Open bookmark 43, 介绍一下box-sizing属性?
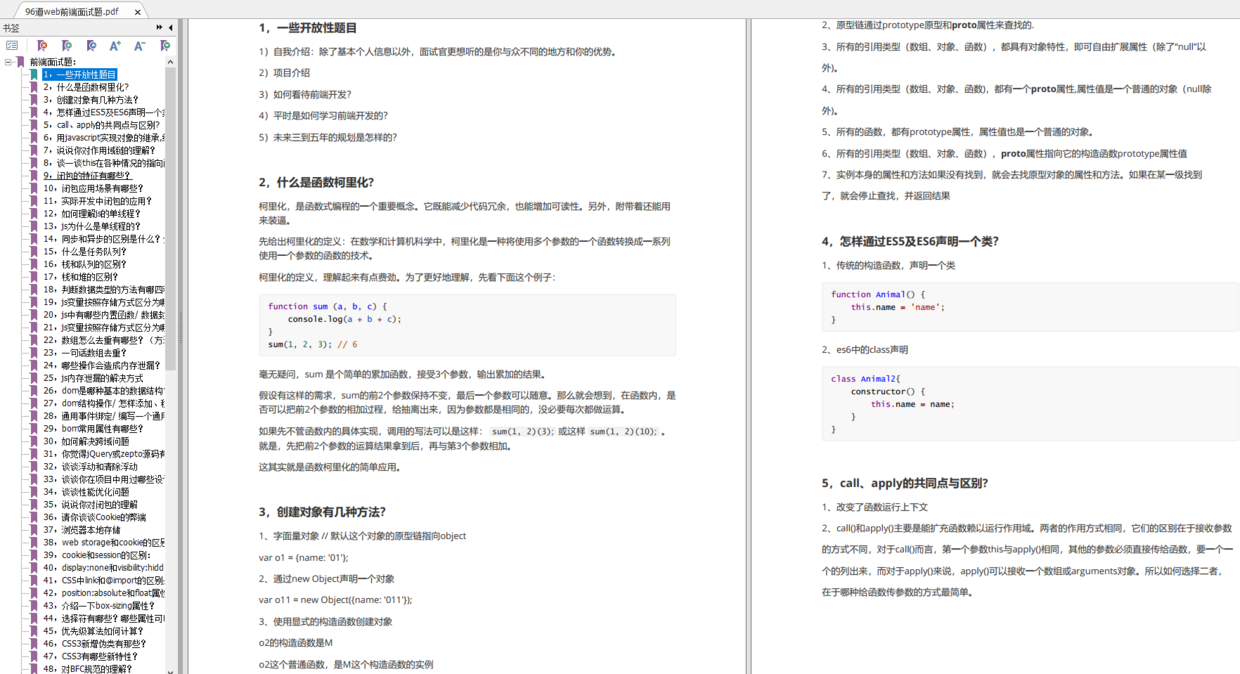1240x674 pixels. click(x=98, y=606)
